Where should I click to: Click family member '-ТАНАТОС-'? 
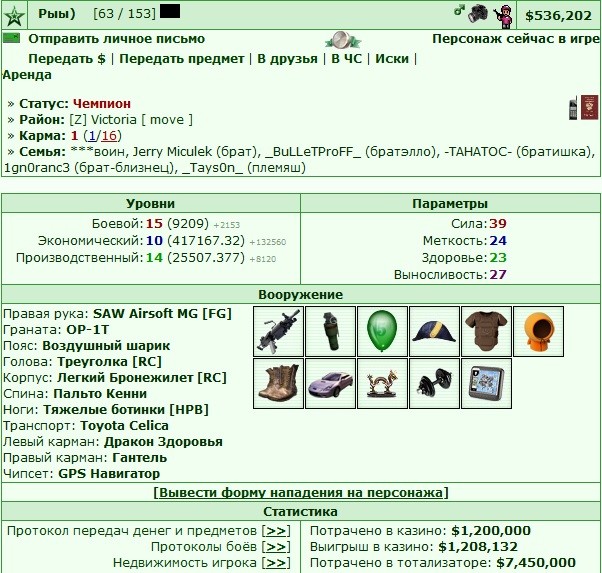coord(478,152)
